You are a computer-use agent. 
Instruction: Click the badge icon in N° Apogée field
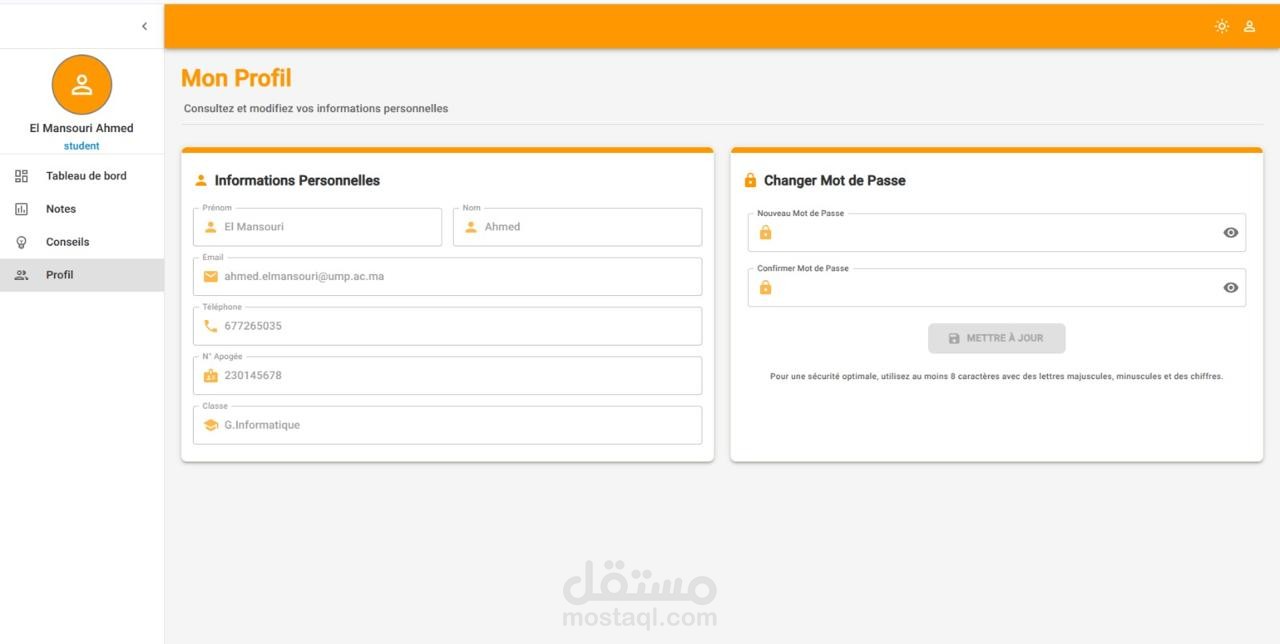point(210,376)
